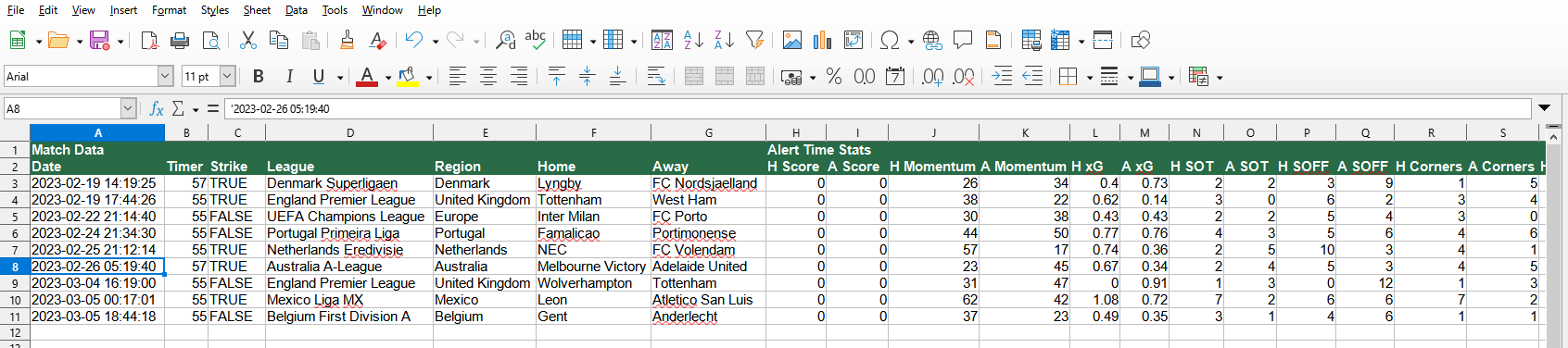
Task: Insert a special character (Omega)
Action: tap(891, 40)
